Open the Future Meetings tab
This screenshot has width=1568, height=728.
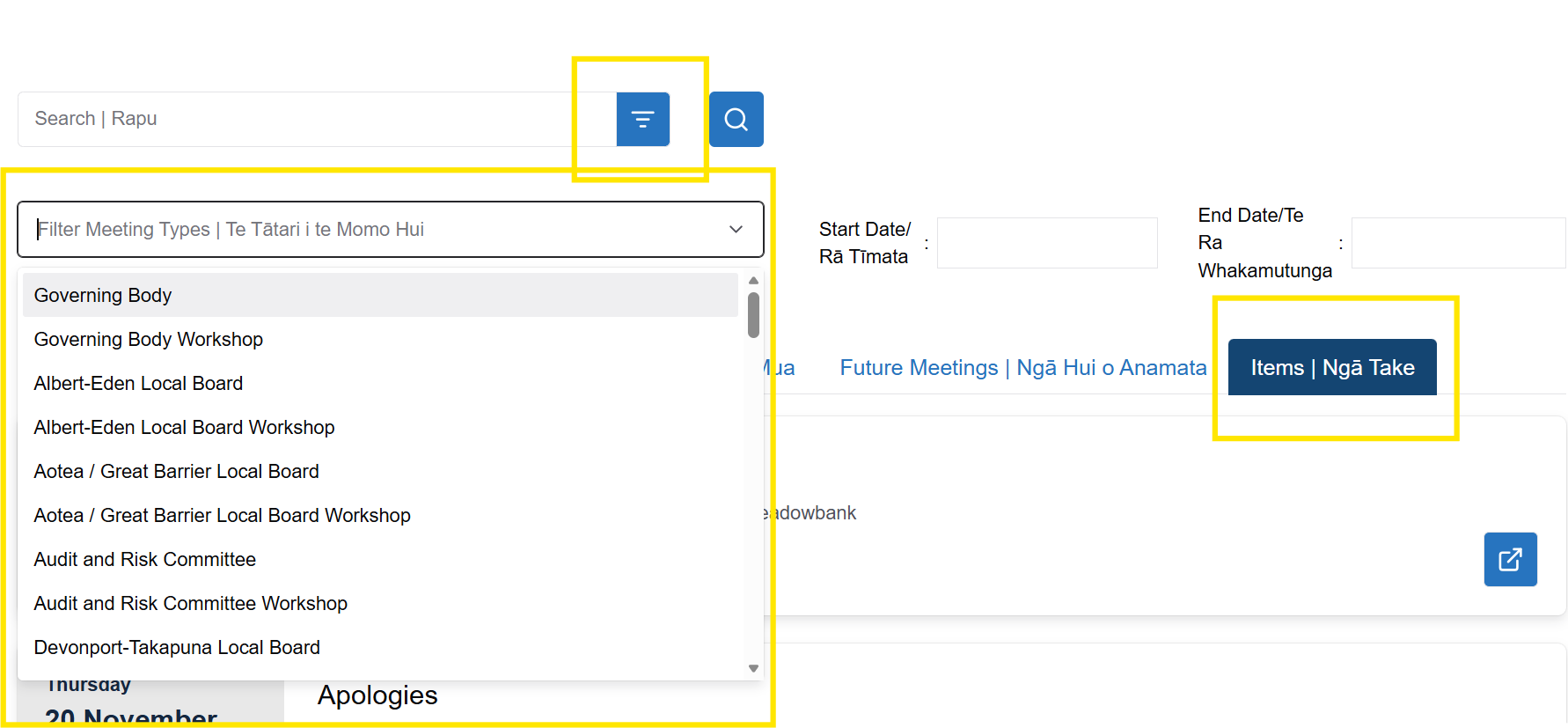1022,367
